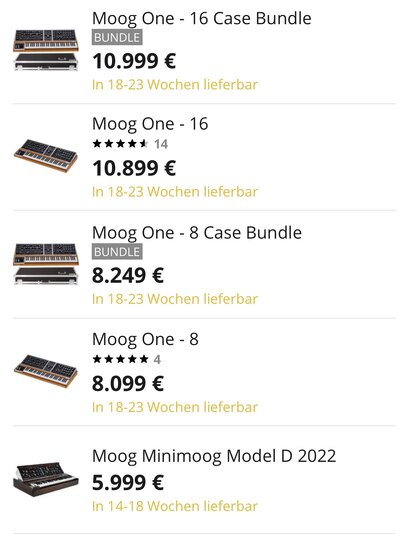Open the 4 reviews count for Moog One - 8
The width and height of the screenshot is (400, 537).
tap(157, 359)
